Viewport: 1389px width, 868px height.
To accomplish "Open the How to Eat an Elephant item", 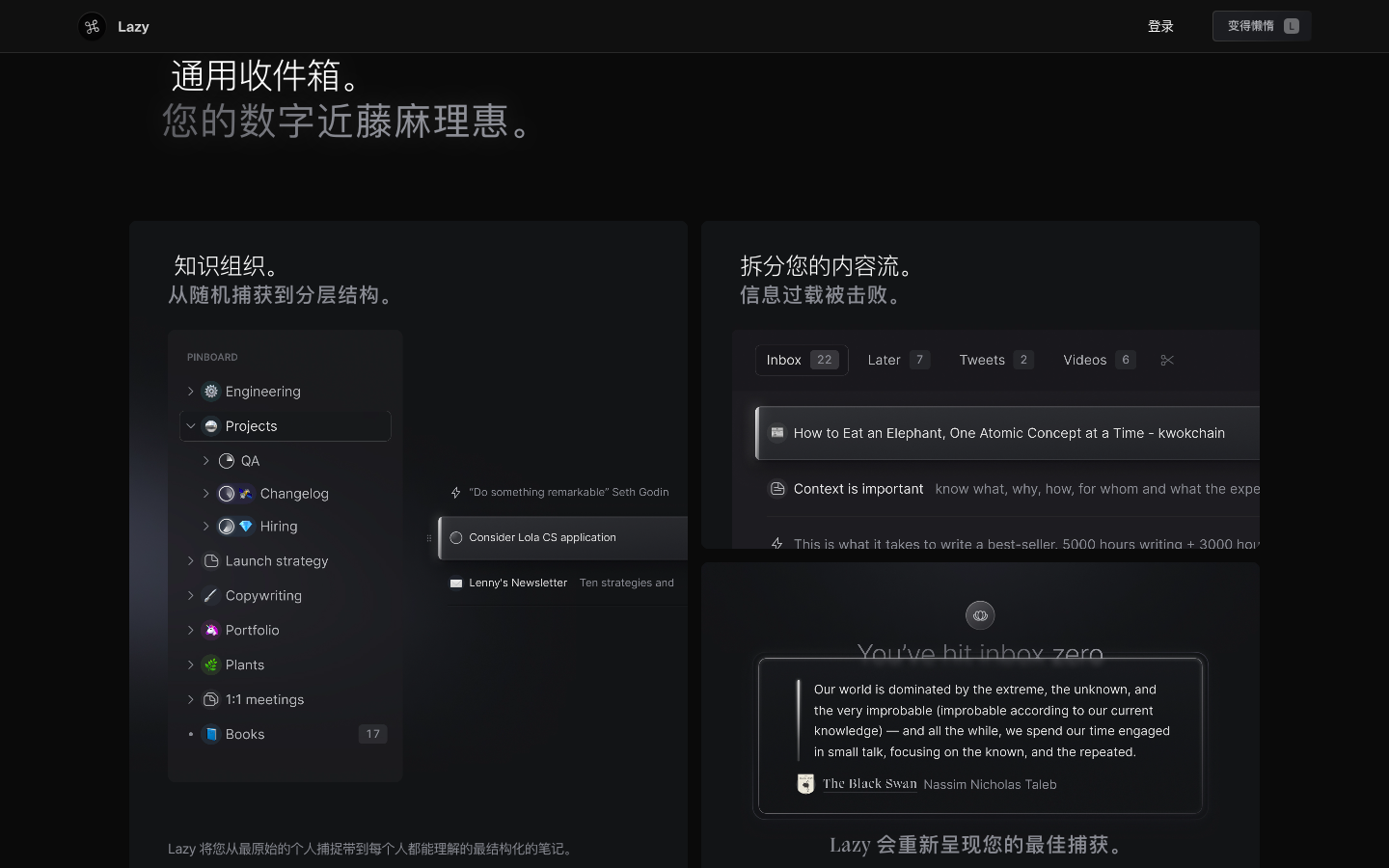I will [1008, 433].
